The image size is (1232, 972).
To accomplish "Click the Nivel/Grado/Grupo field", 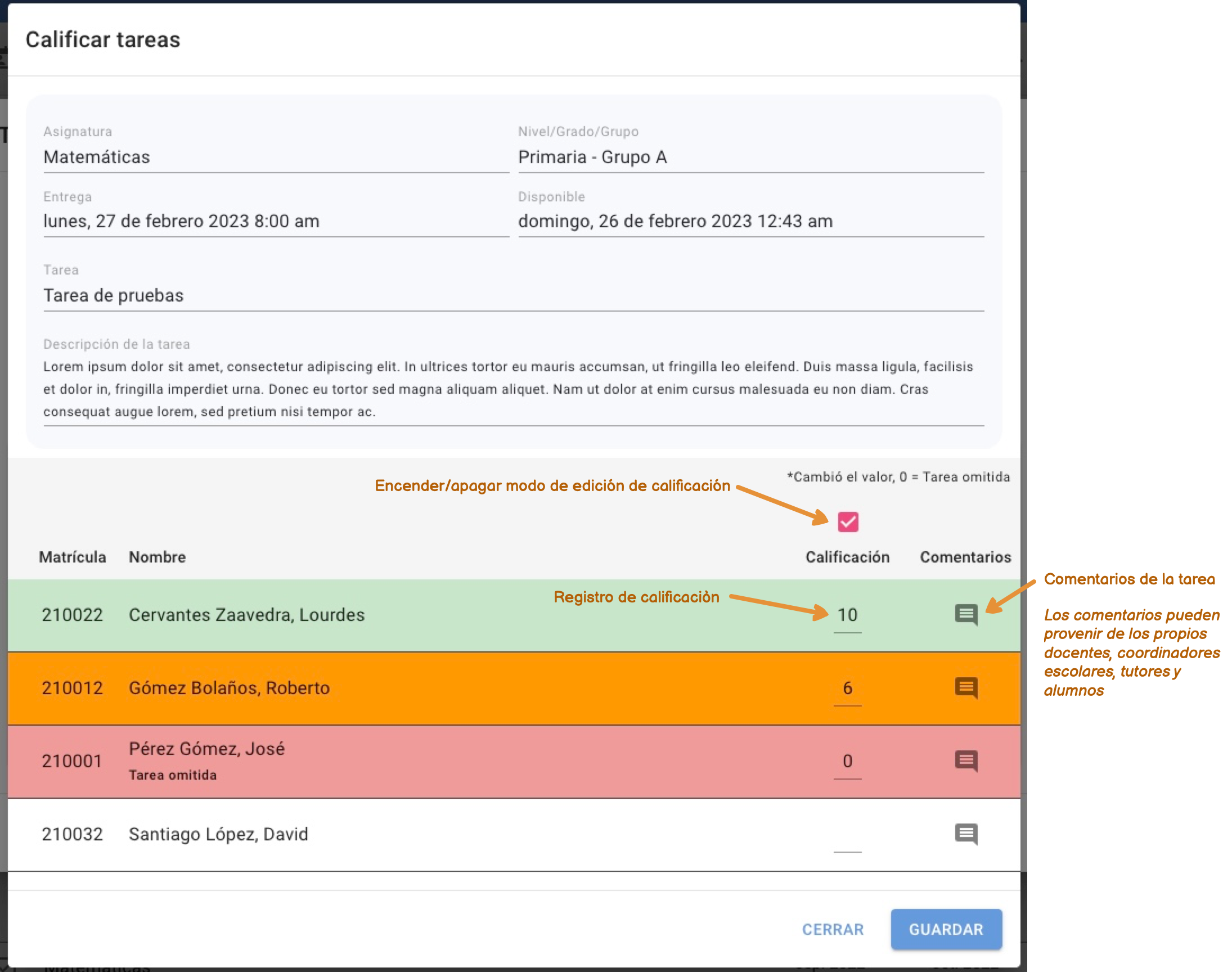I will [750, 157].
